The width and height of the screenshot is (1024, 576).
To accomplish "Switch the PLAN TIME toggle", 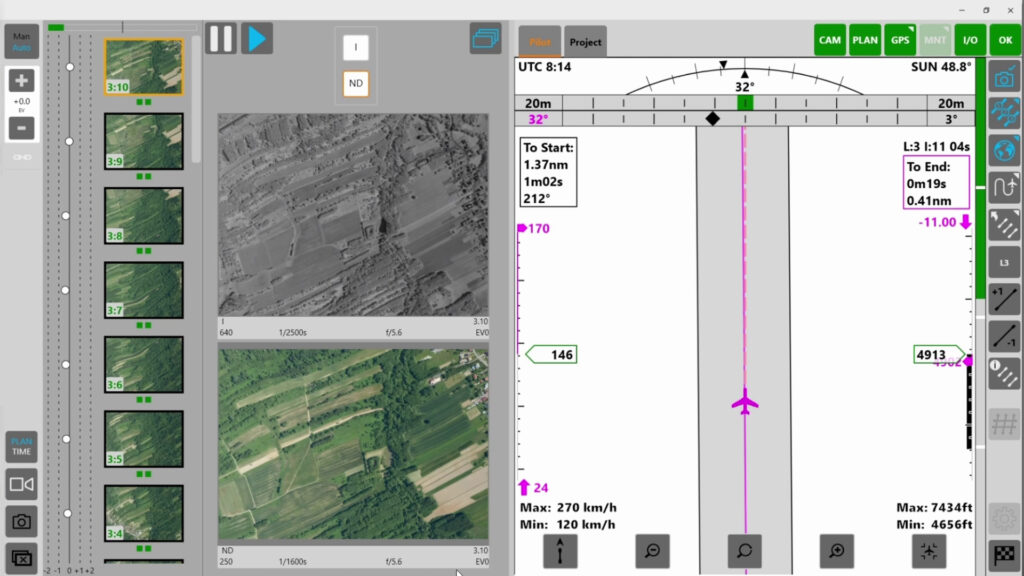I will coord(21,445).
